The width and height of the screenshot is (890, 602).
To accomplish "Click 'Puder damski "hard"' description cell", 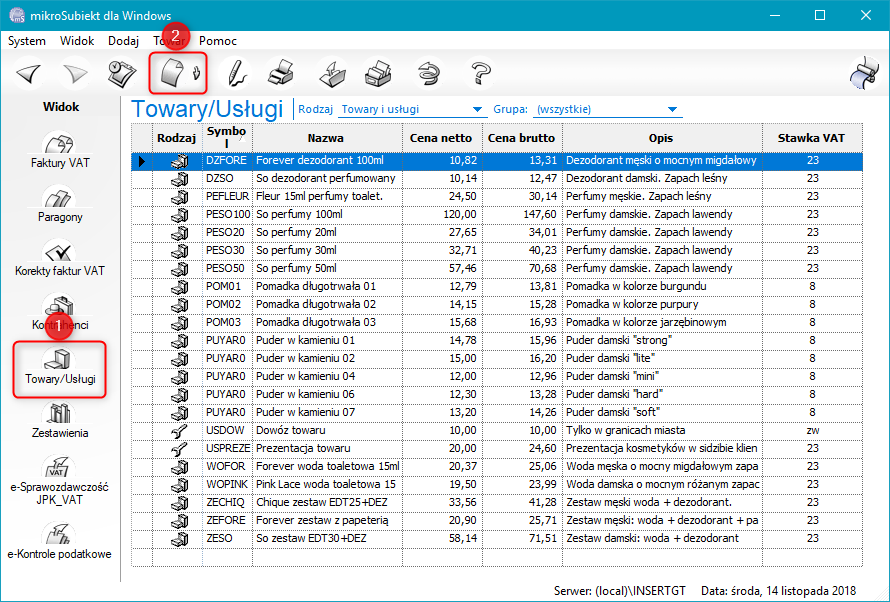I will [x=662, y=394].
